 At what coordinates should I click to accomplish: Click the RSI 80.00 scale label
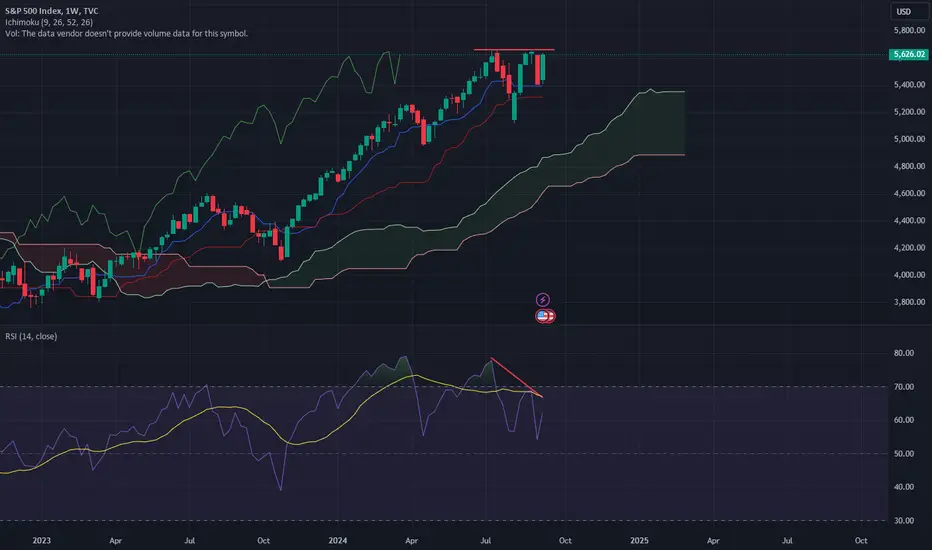point(903,353)
